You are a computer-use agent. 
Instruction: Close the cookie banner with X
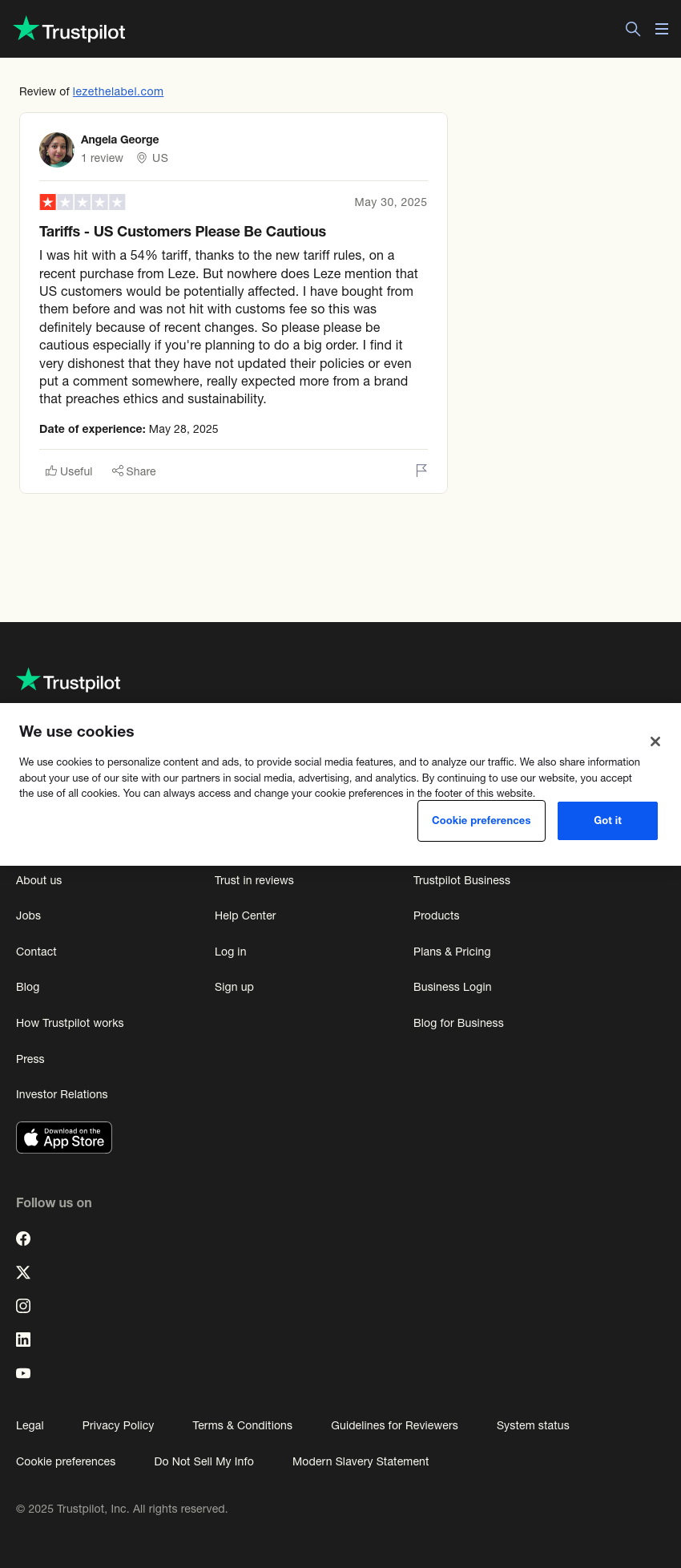coord(655,742)
